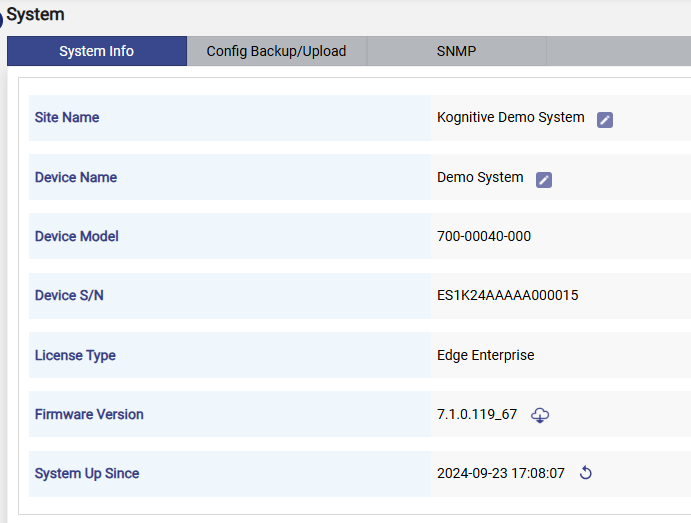Select the Device Name row label
691x523 pixels.
click(76, 177)
